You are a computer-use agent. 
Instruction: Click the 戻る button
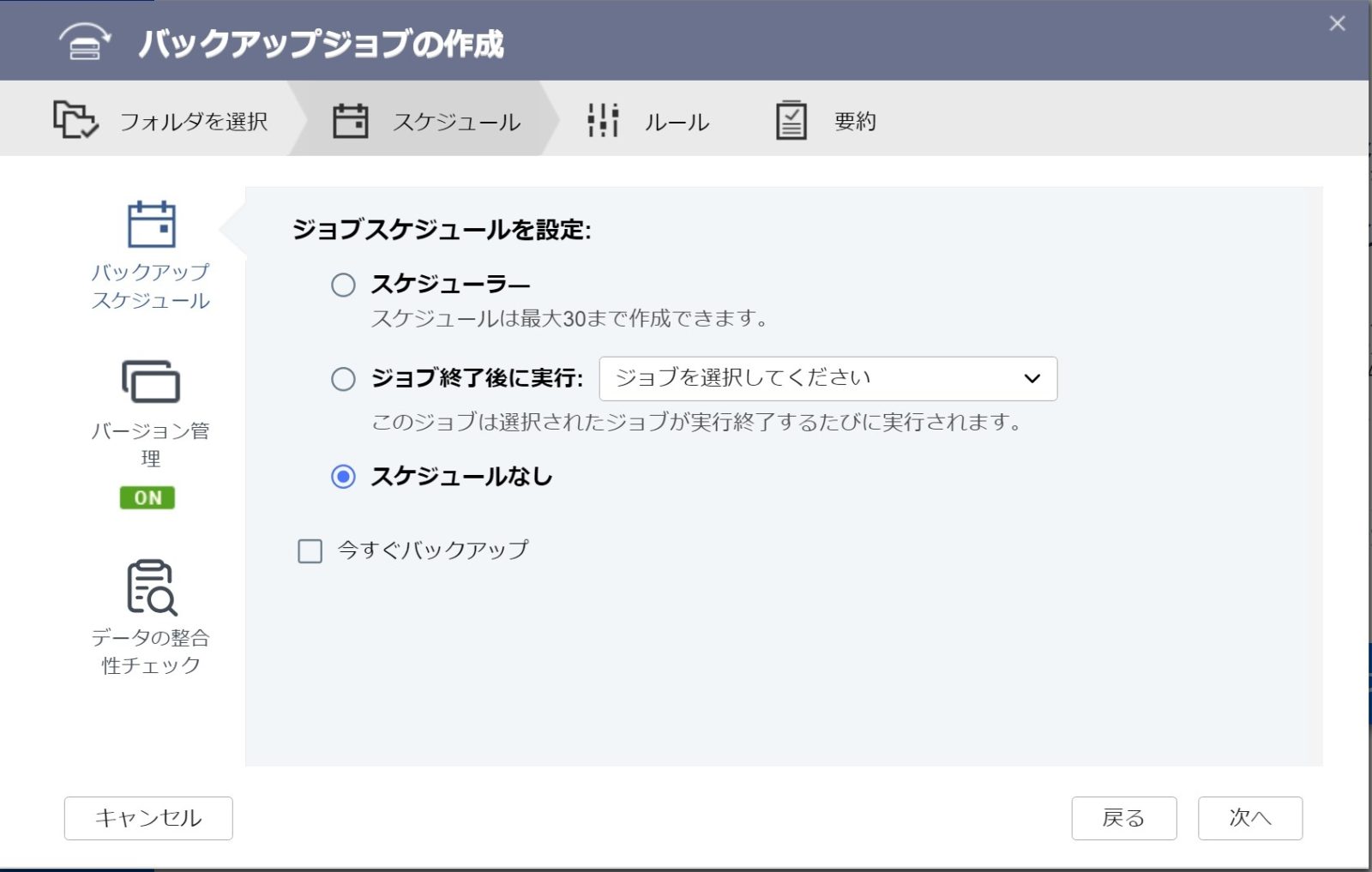pos(1123,818)
